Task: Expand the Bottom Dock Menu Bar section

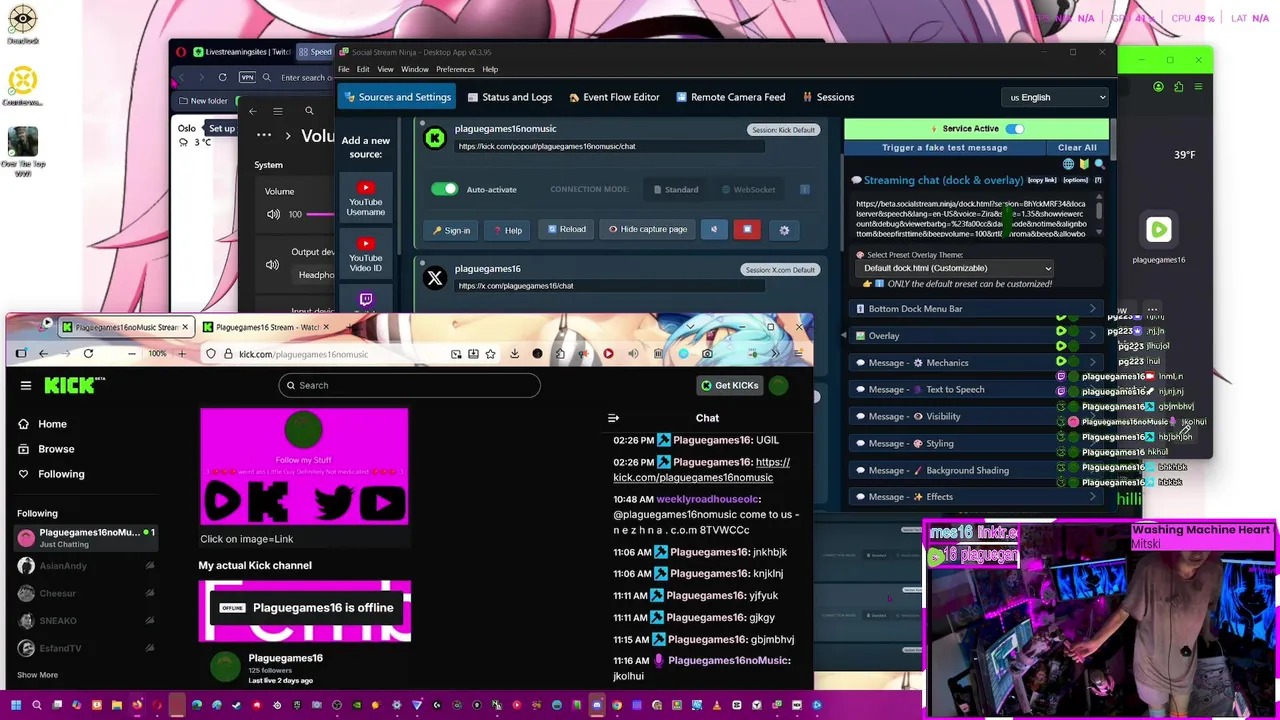Action: pos(976,309)
